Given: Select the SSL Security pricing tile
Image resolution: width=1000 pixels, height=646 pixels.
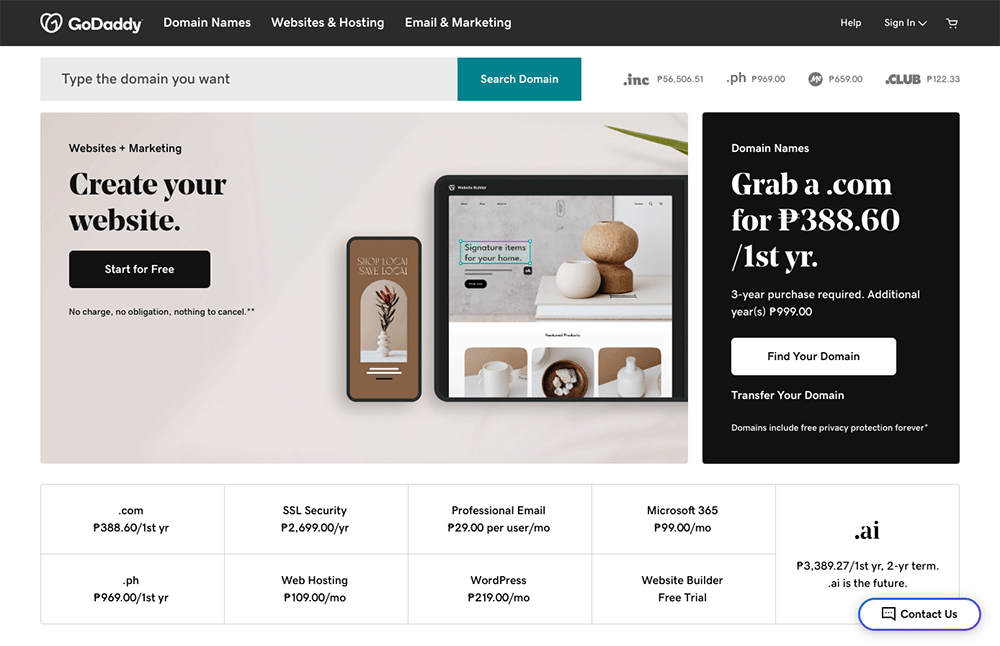Looking at the screenshot, I should (316, 519).
